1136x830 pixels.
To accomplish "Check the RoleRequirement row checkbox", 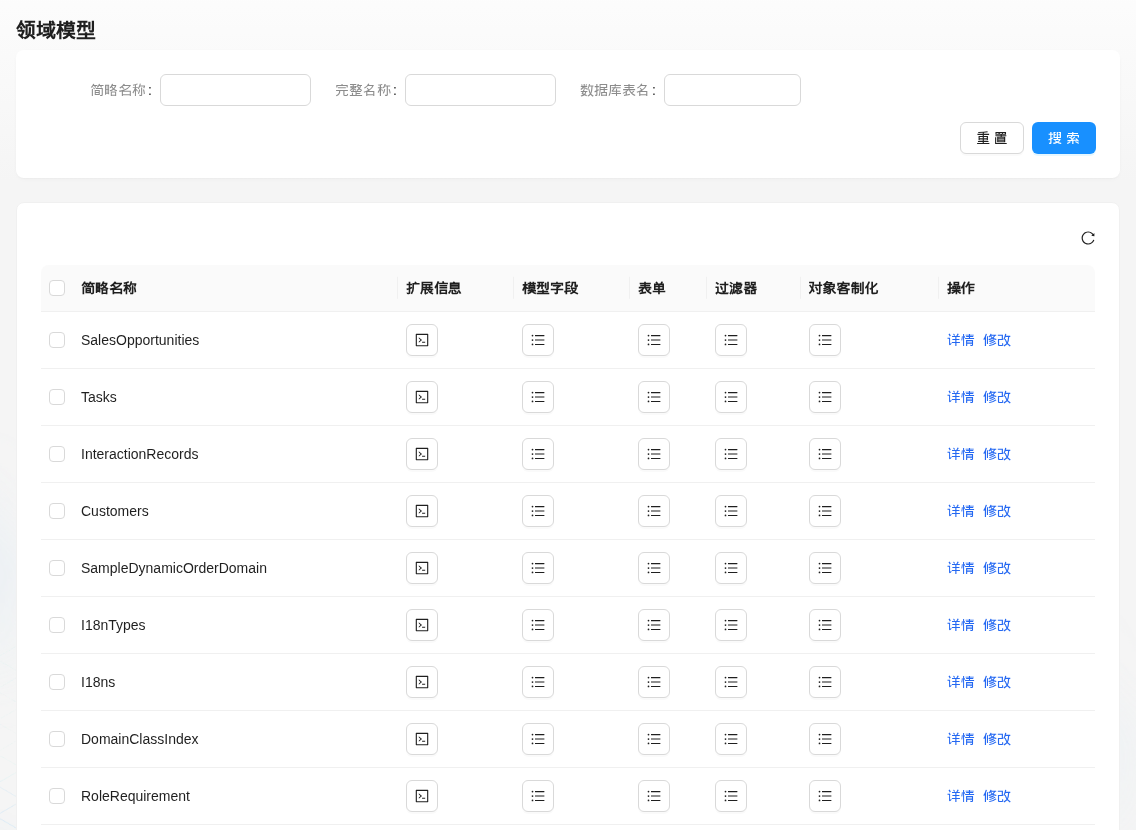I will click(x=57, y=796).
